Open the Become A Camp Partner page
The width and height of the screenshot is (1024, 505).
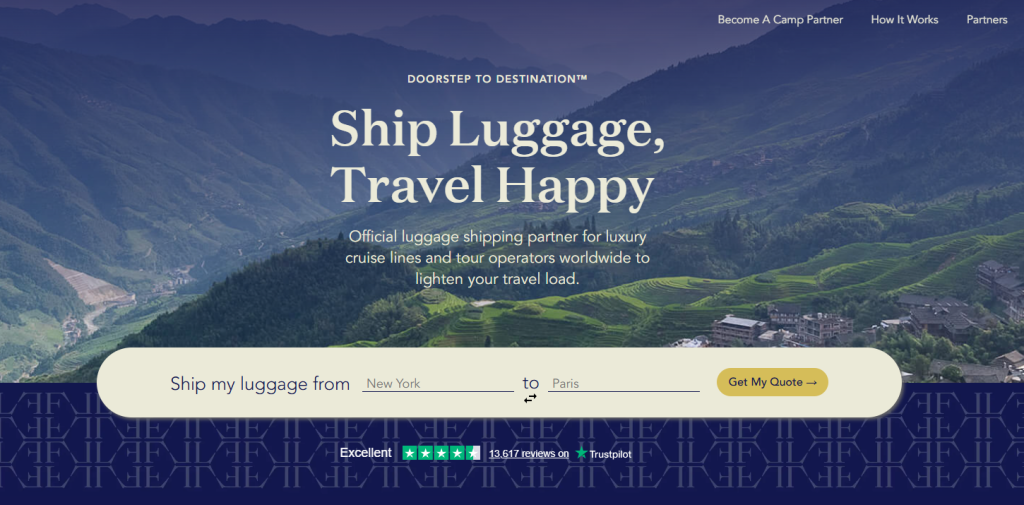point(780,20)
